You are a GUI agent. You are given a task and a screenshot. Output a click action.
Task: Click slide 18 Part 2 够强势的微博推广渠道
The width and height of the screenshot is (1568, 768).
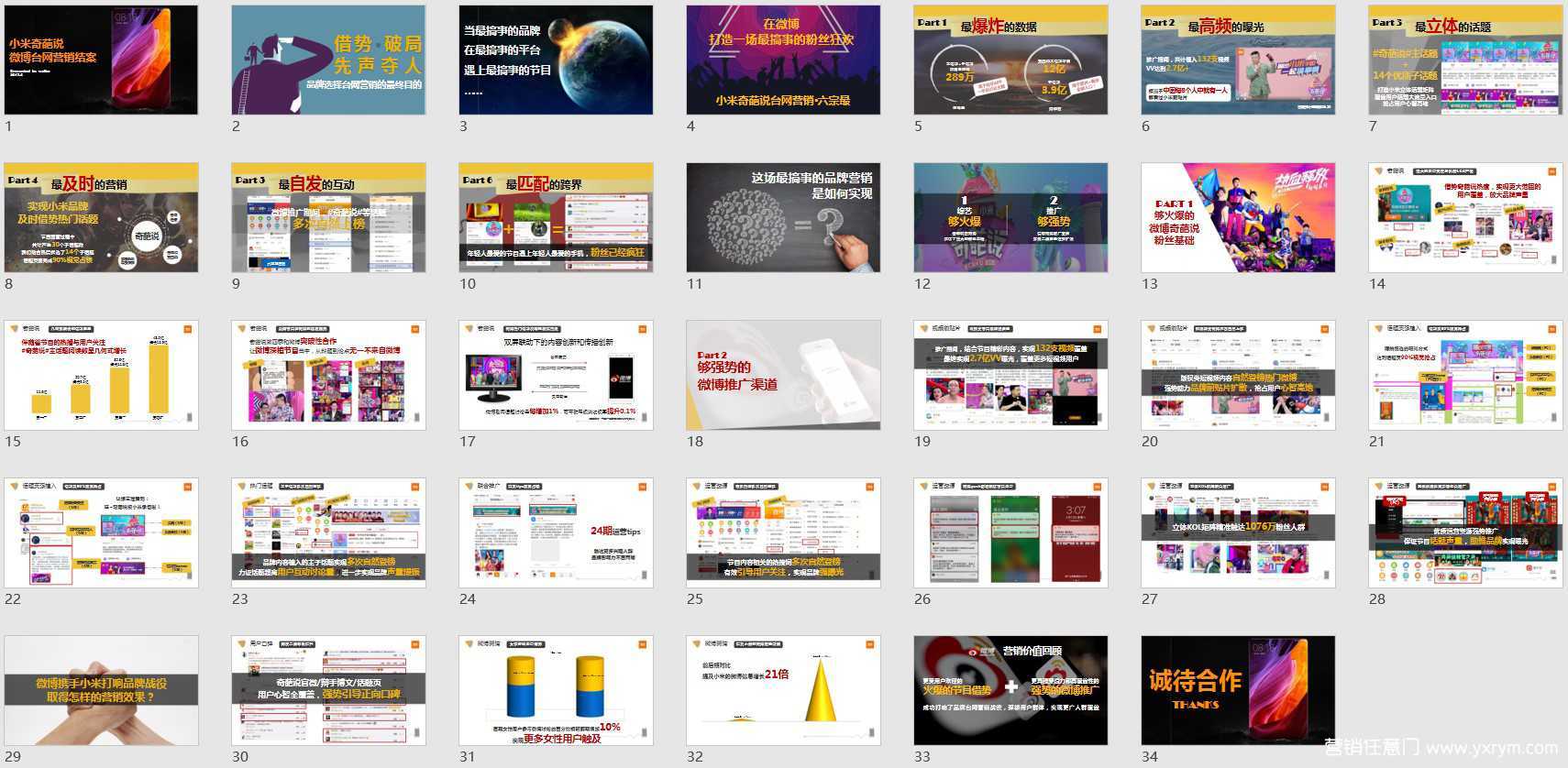point(783,375)
